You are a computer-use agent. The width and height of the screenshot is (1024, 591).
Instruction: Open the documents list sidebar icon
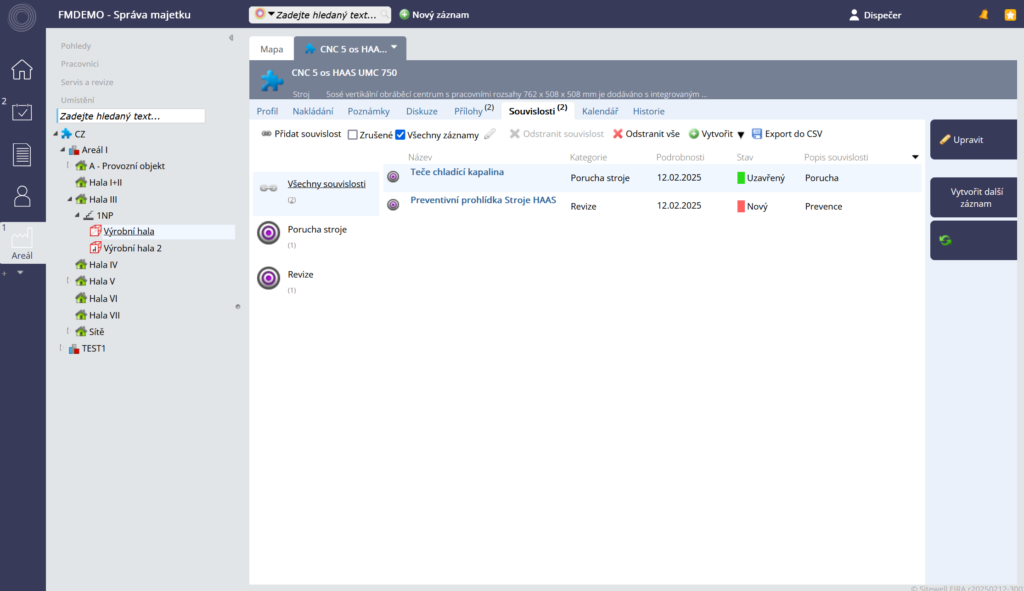click(22, 155)
